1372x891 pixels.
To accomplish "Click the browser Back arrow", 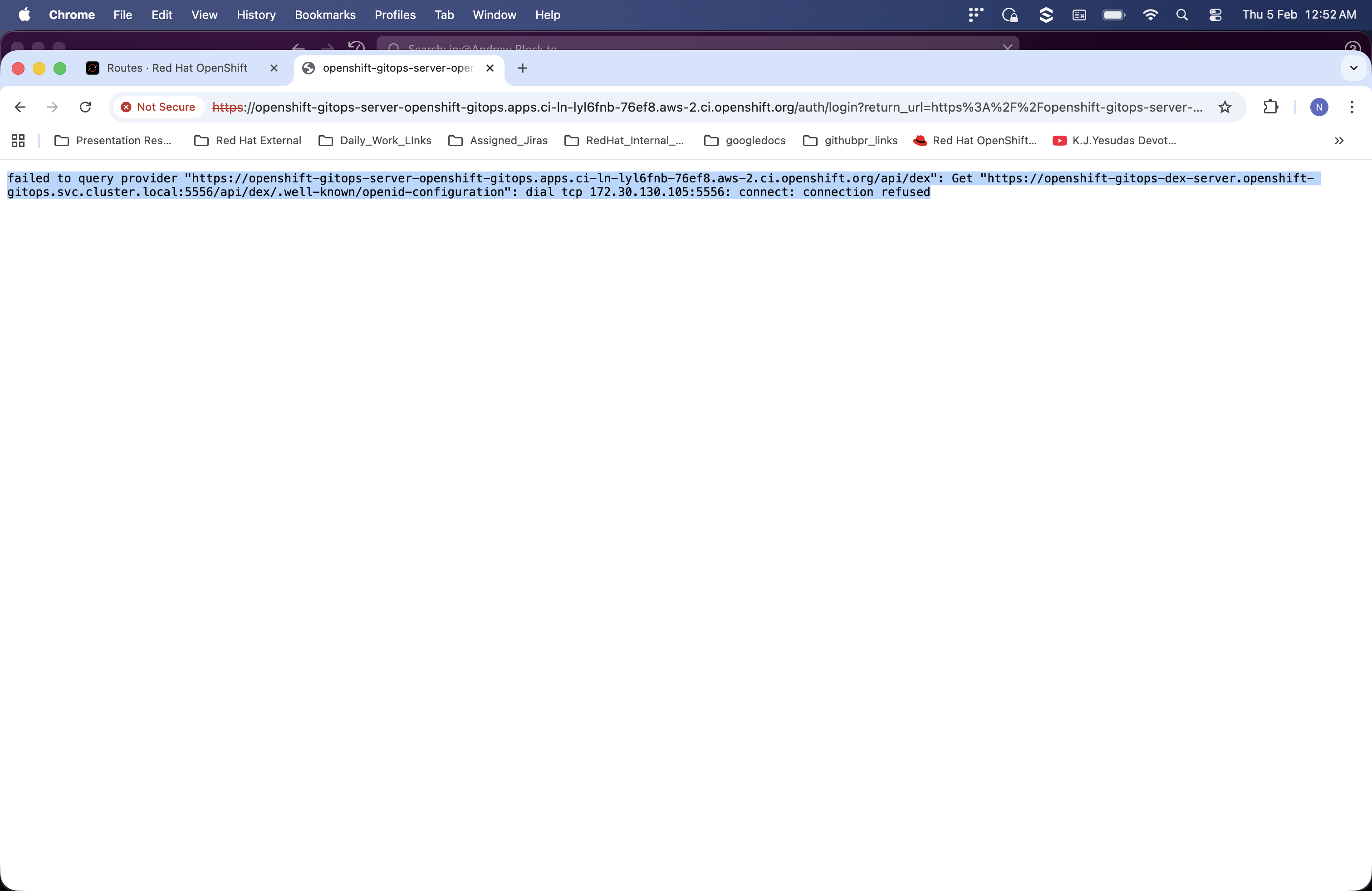I will [x=20, y=107].
